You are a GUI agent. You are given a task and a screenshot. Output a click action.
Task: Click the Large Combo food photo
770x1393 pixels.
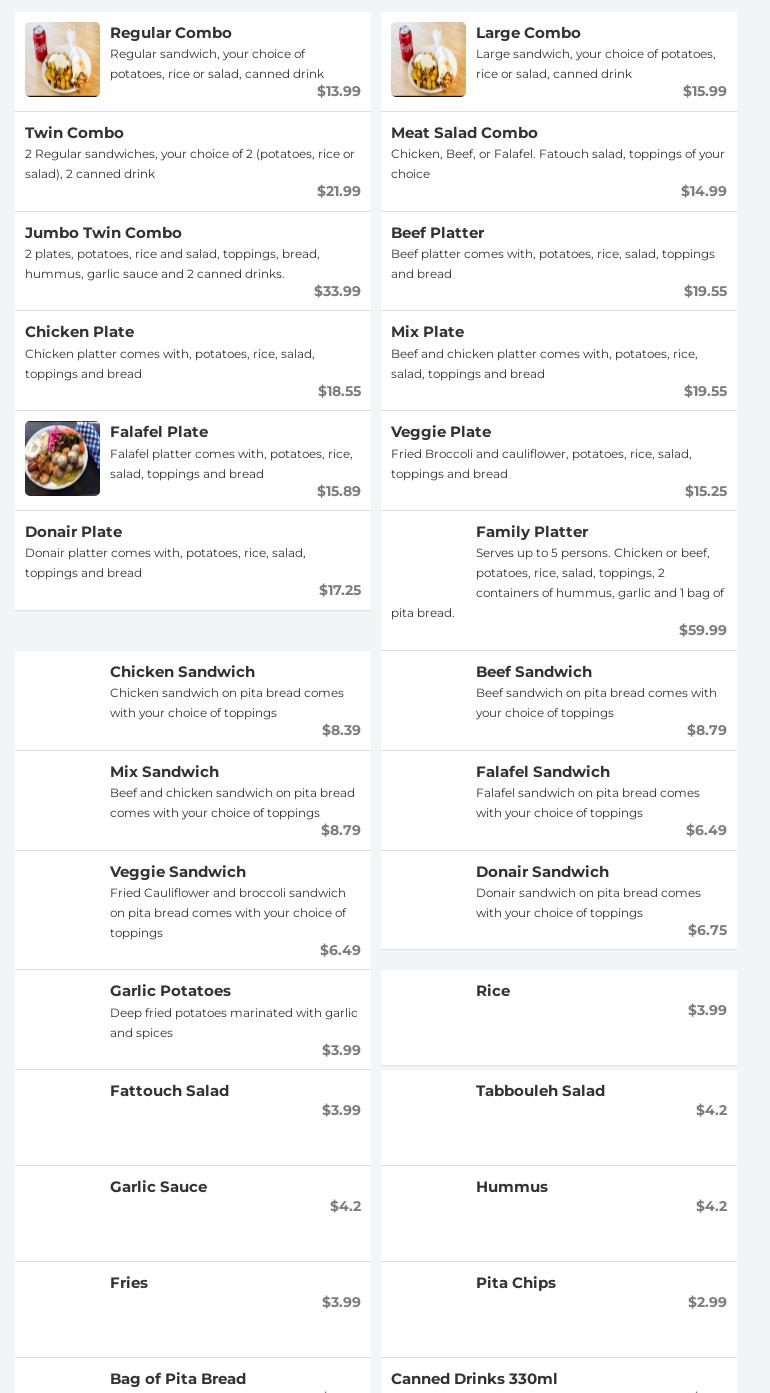[x=428, y=60]
